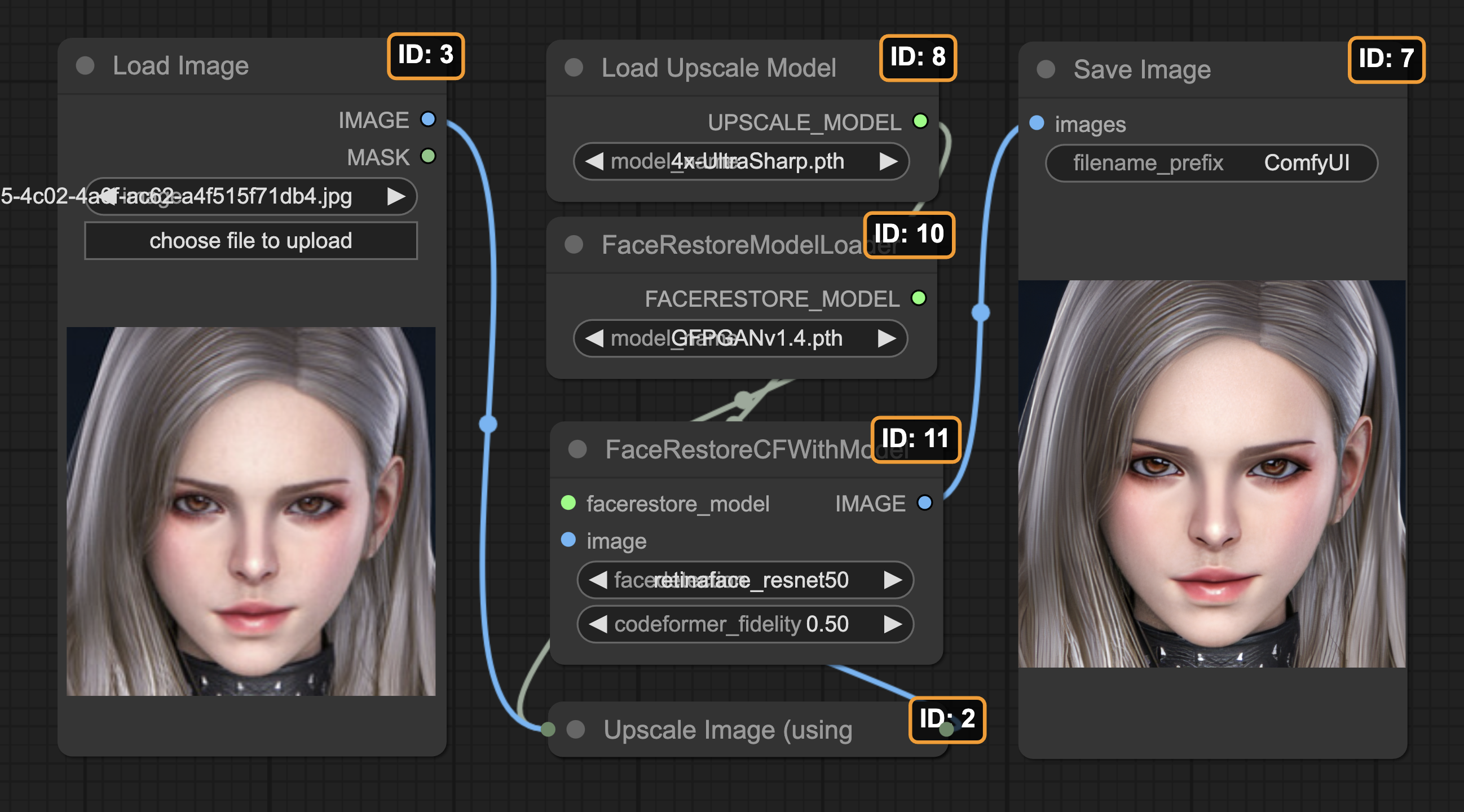Click the IMAGE output socket on Load Image
Screen dimensions: 1464x812
pyautogui.click(x=428, y=120)
